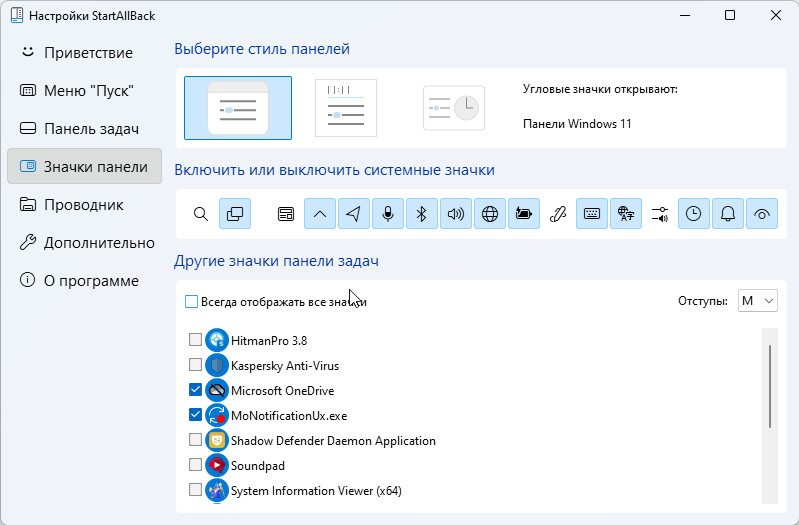This screenshot has width=799, height=525.
Task: Toggle the Battery system icon
Action: (524, 214)
